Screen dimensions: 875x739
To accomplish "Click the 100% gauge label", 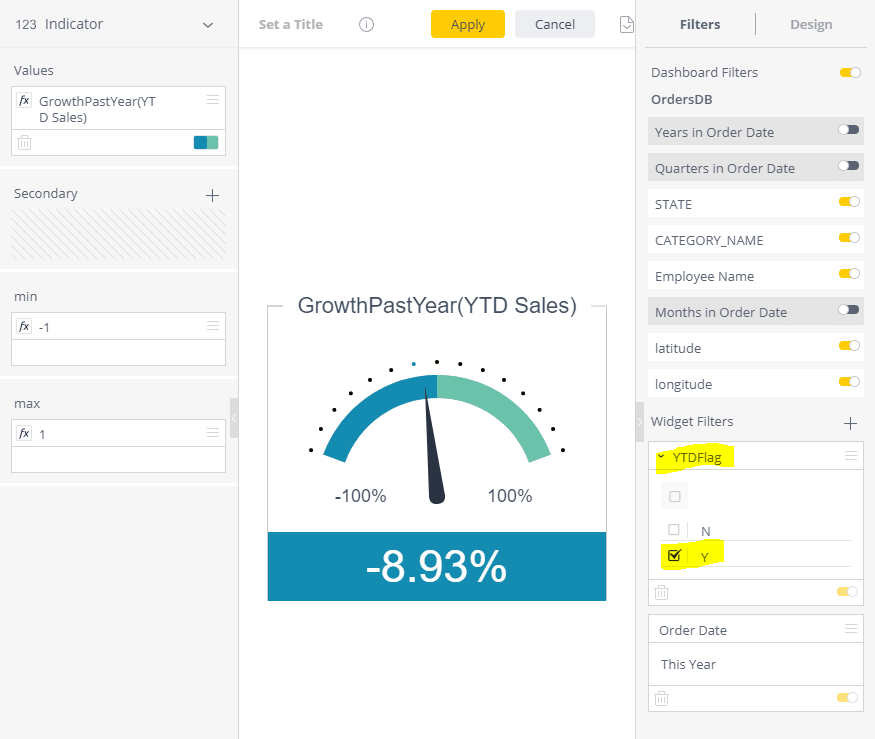I will (509, 496).
